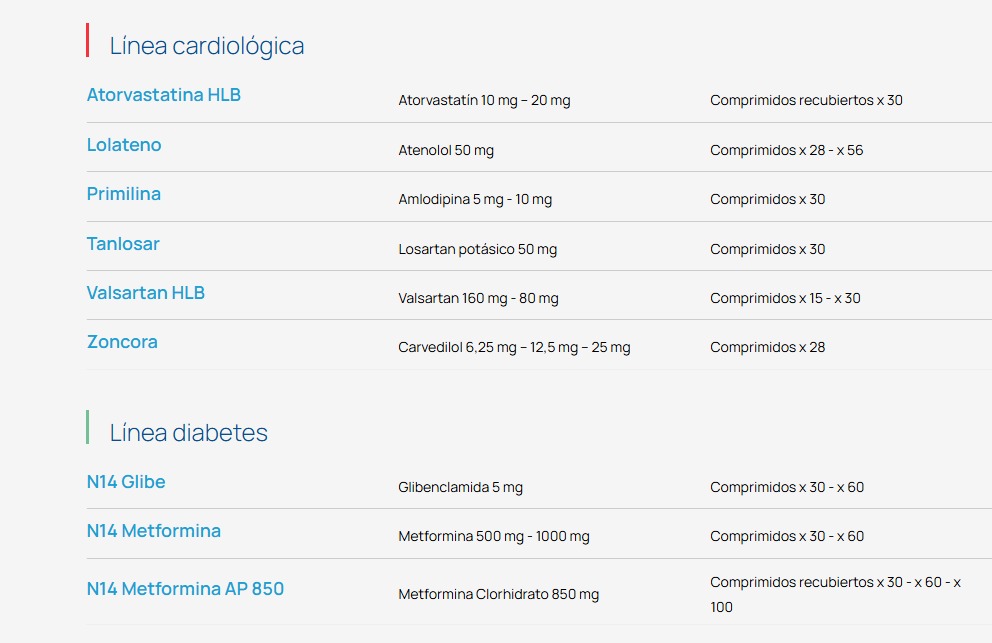Click the Carvedilol dosage text

[x=514, y=348]
